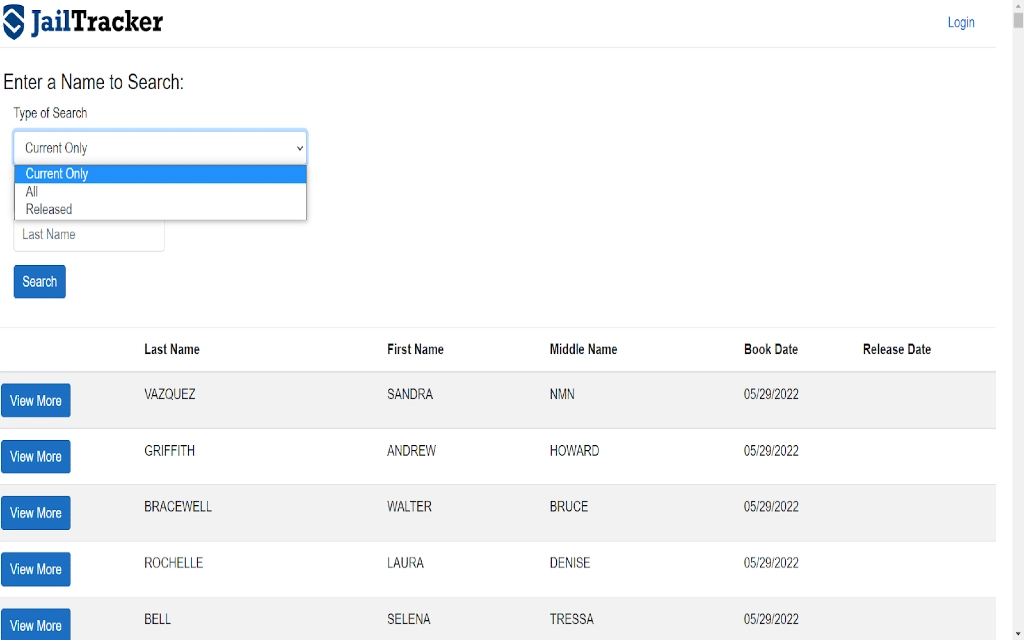View more for VAZQUEZ row

[x=36, y=400]
